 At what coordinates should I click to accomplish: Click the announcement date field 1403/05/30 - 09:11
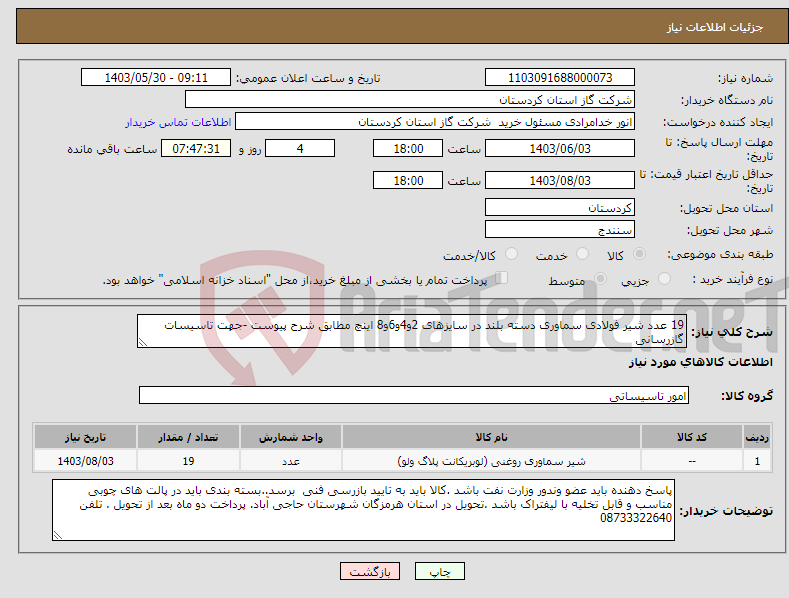[x=155, y=78]
